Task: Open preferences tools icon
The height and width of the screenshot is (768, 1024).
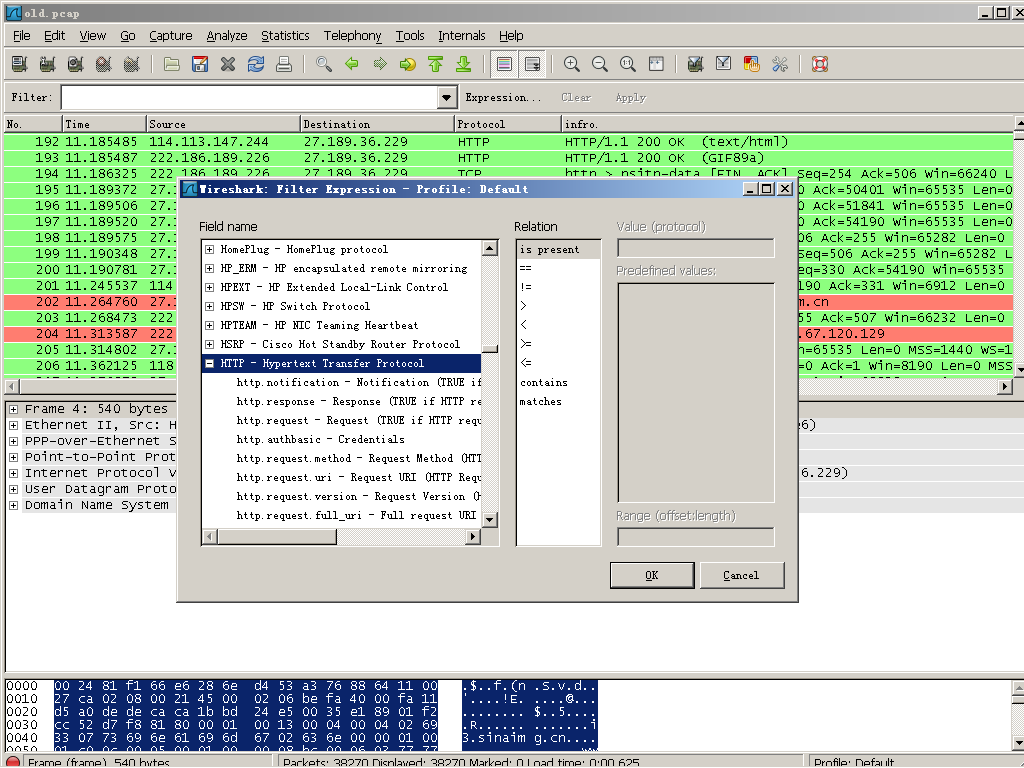Action: pyautogui.click(x=780, y=64)
